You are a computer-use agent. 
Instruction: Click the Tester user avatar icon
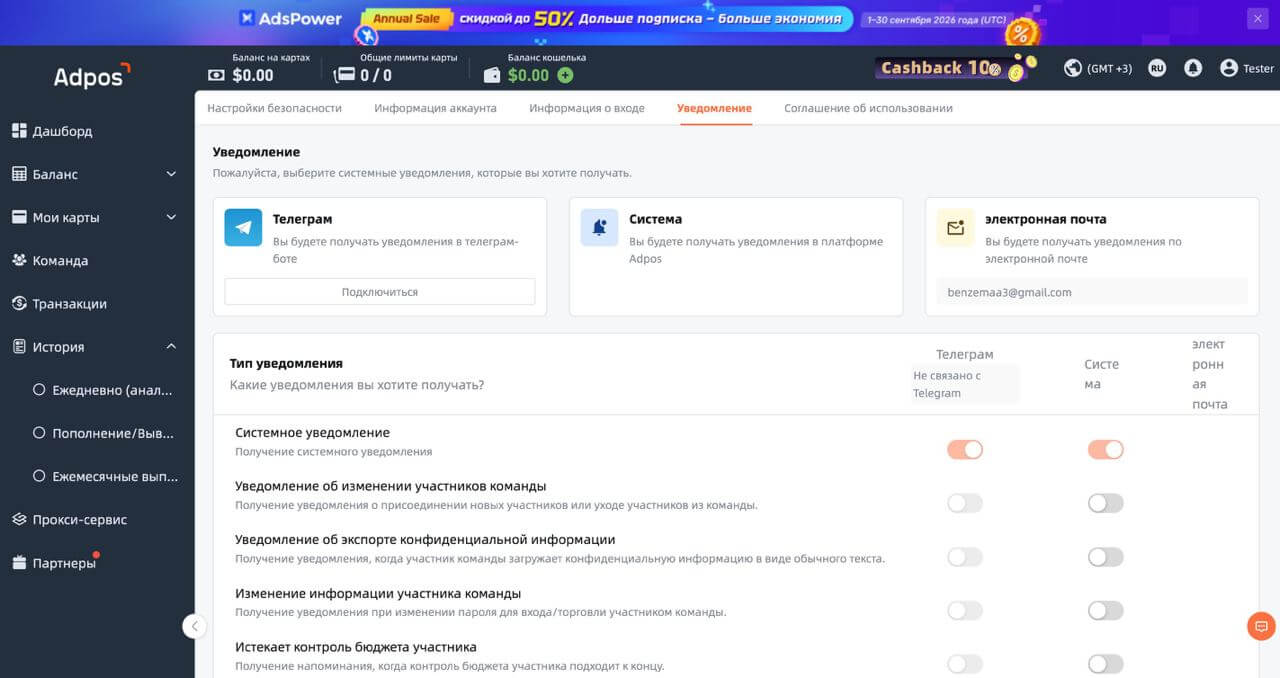[1229, 68]
